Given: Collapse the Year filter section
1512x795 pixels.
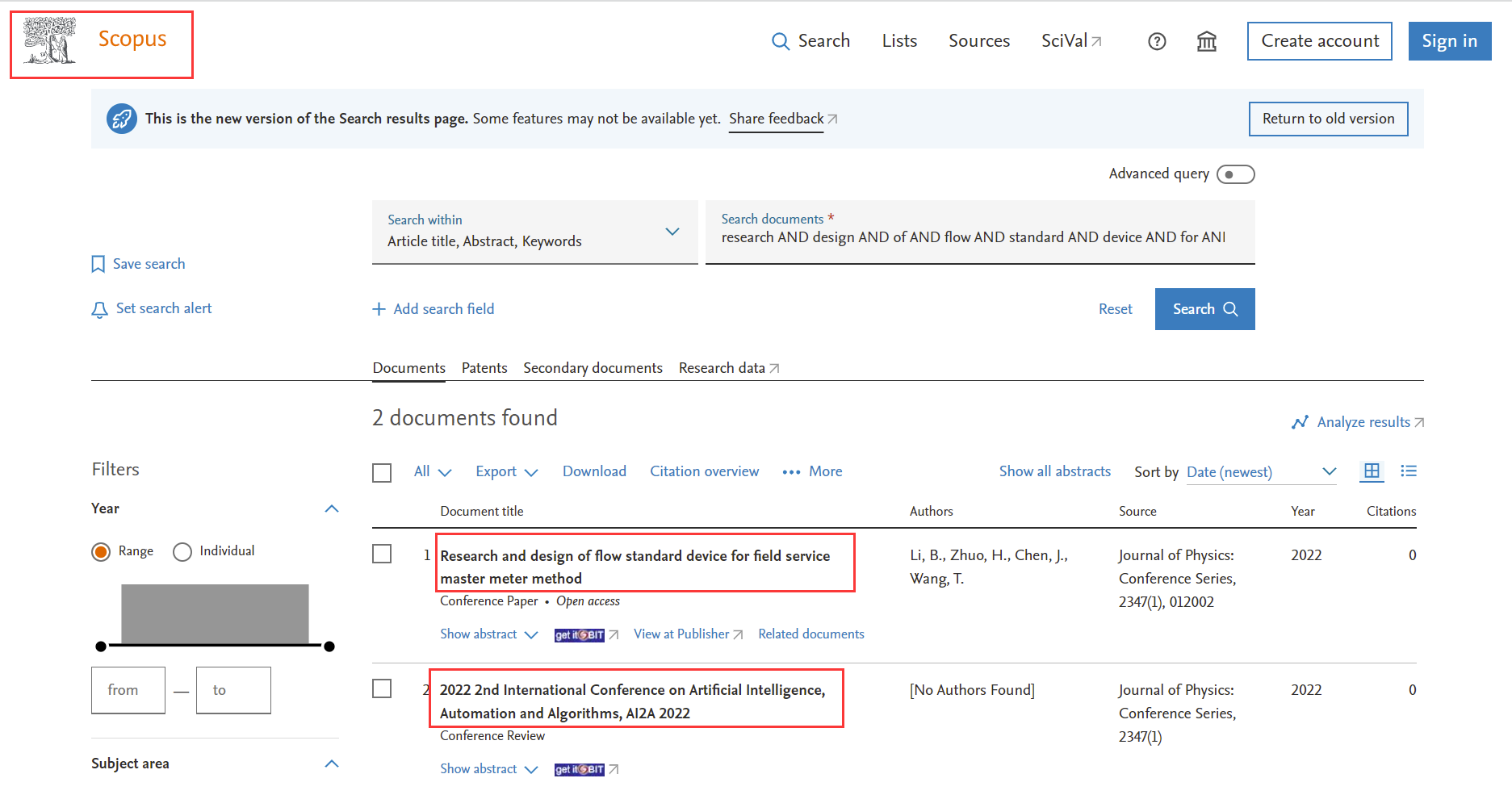Looking at the screenshot, I should 332,508.
